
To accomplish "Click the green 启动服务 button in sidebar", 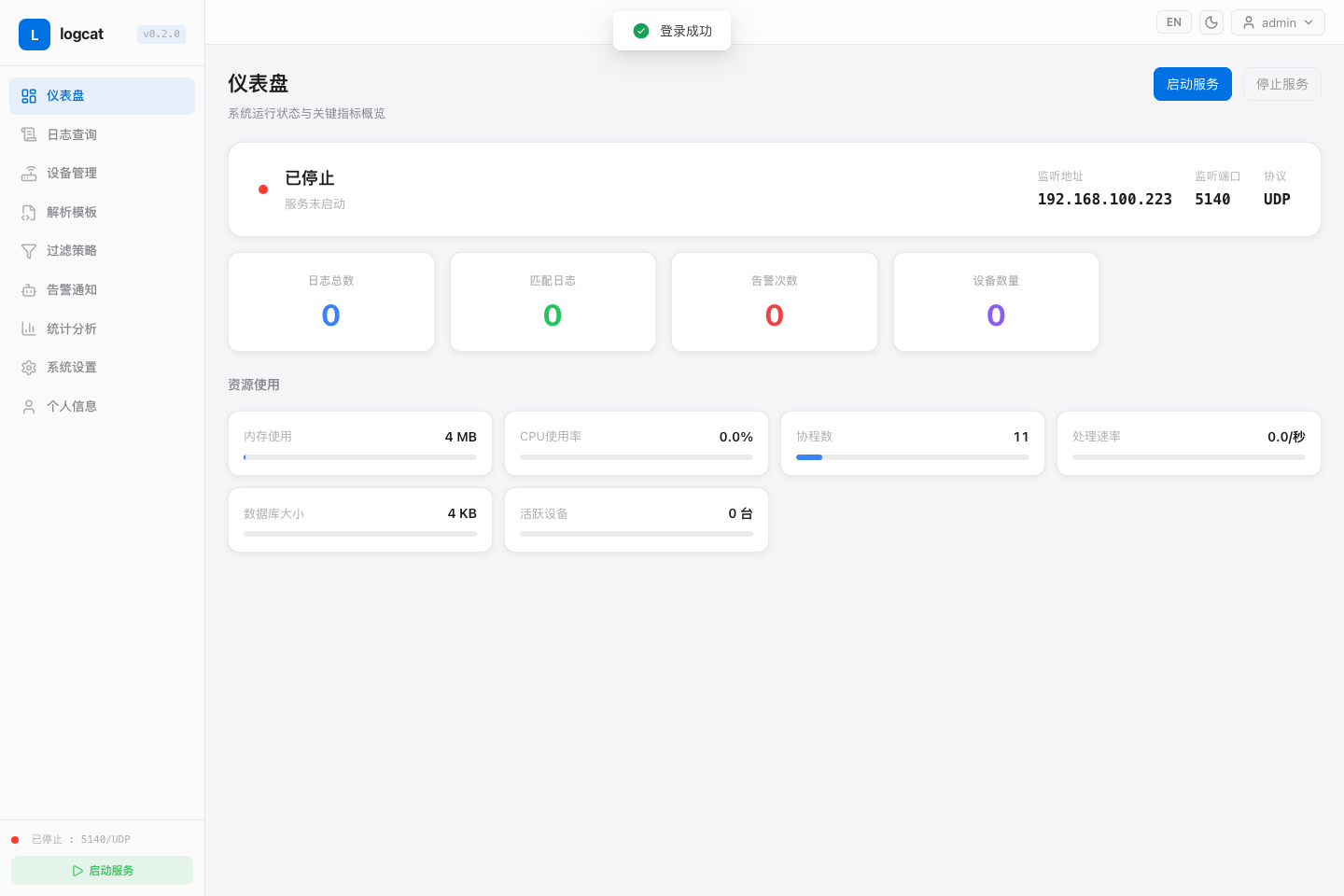I will (x=102, y=871).
